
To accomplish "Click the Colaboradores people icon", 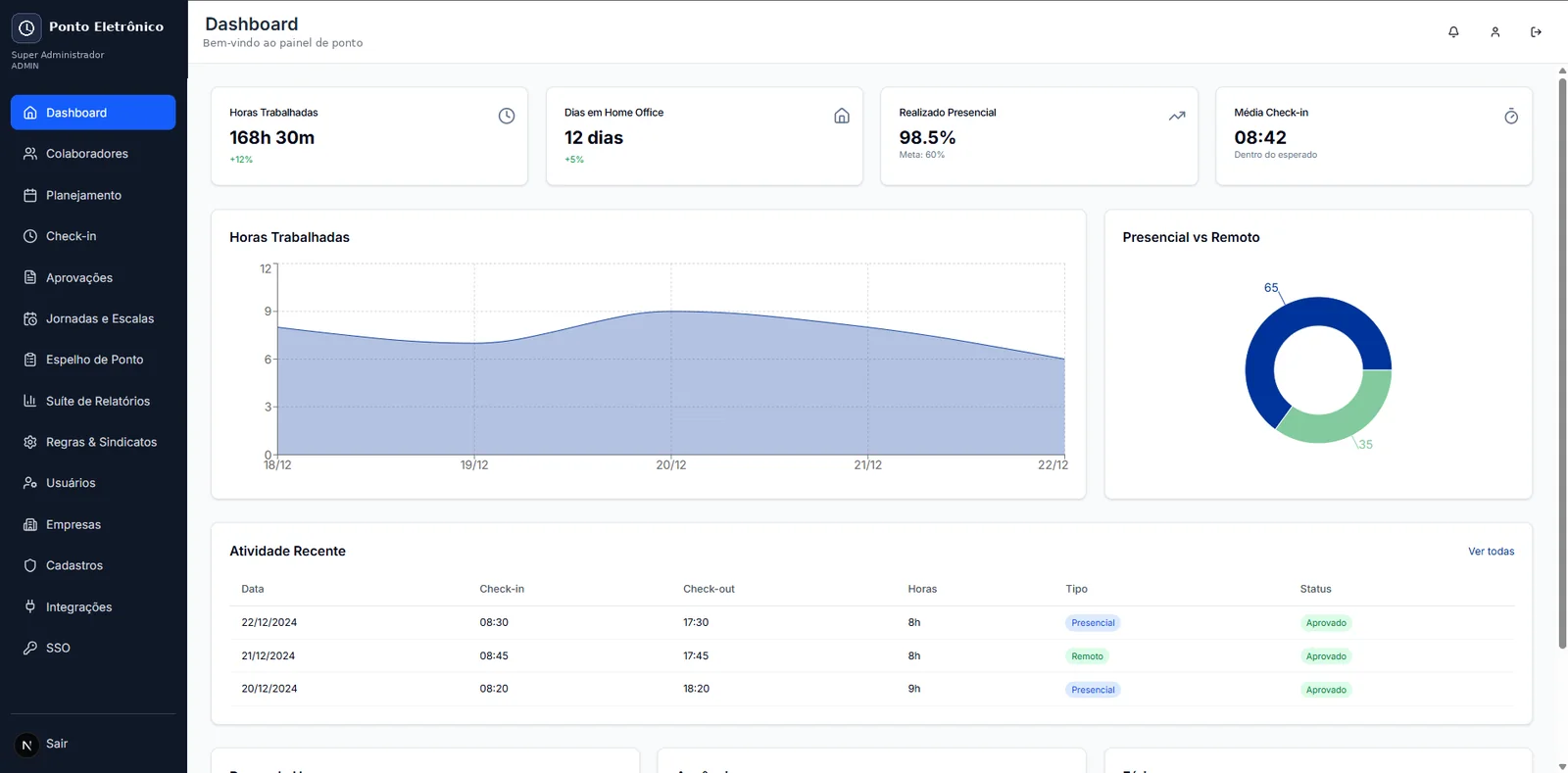I will 30,154.
